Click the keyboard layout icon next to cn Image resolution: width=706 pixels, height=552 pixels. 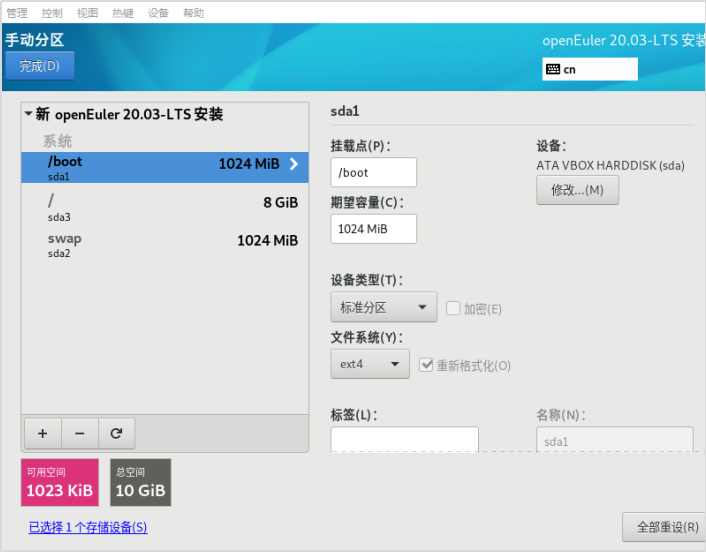pyautogui.click(x=552, y=69)
